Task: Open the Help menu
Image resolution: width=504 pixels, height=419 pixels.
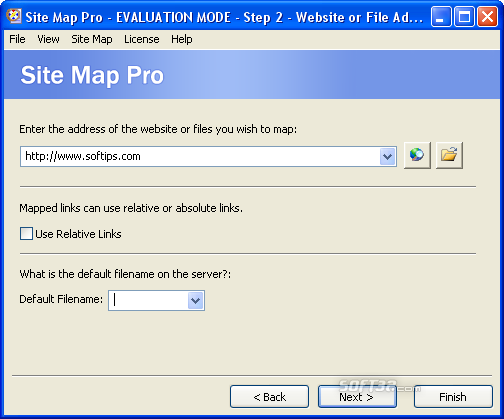Action: pyautogui.click(x=182, y=39)
